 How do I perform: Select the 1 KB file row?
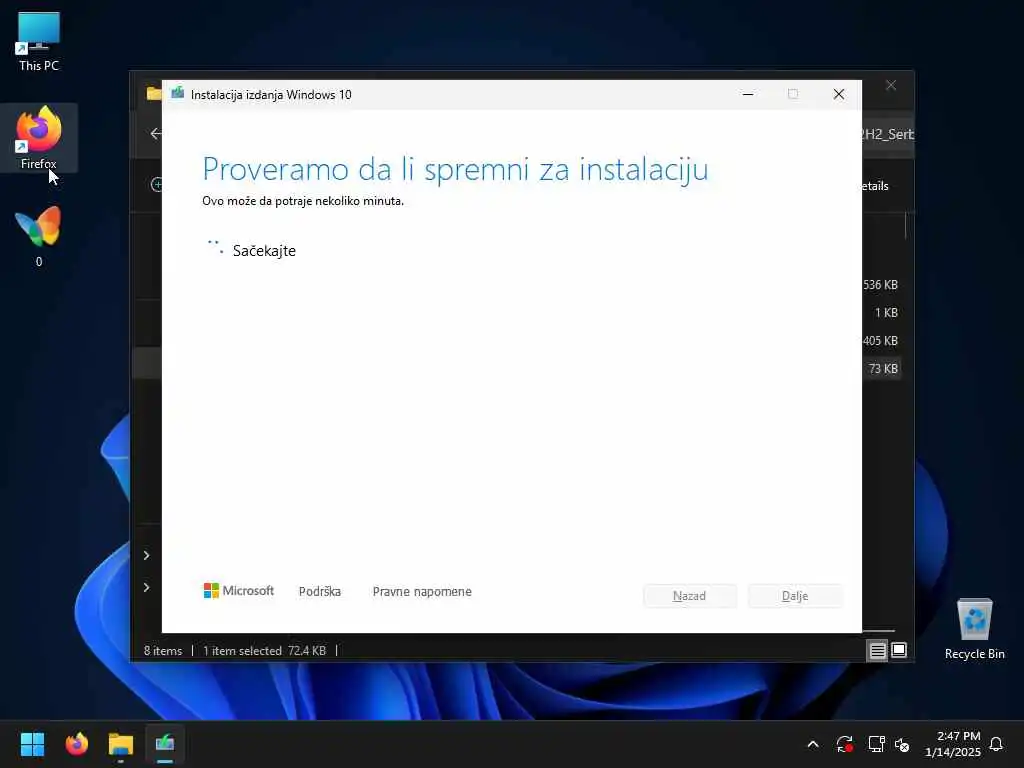(880, 313)
